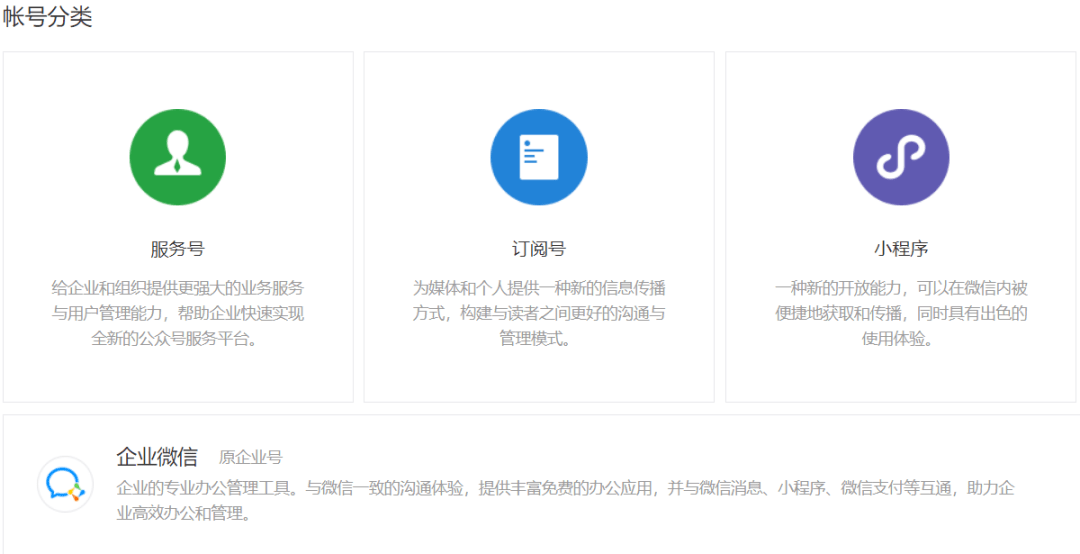Select the 订阅号 card title
The height and width of the screenshot is (554, 1080).
pyautogui.click(x=539, y=249)
